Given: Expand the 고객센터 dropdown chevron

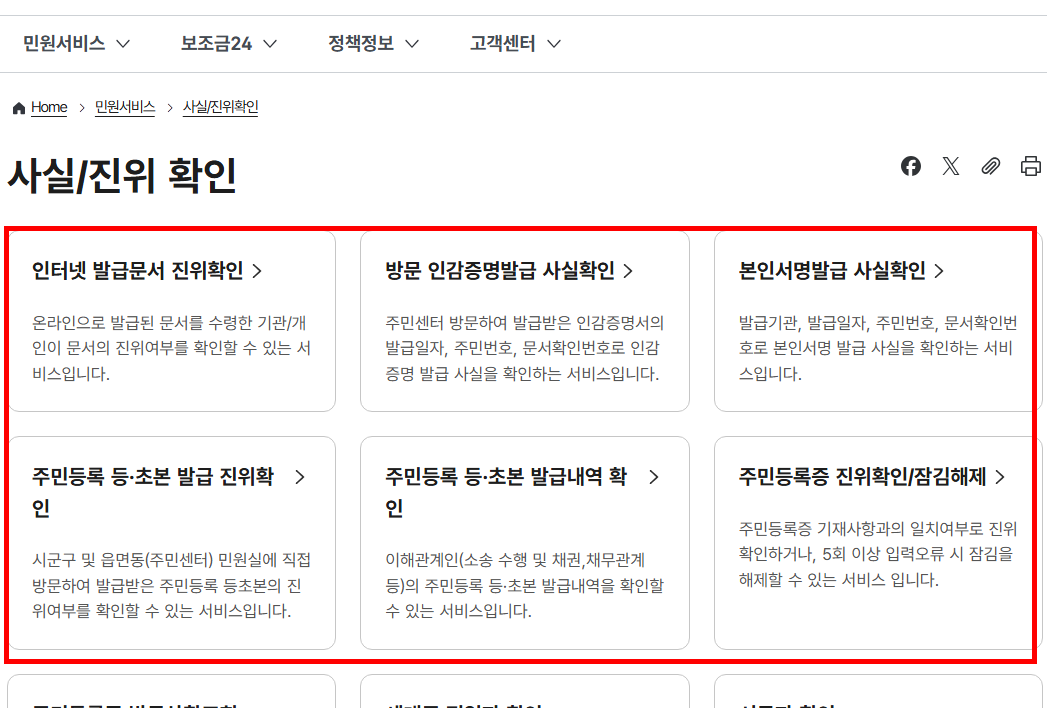Looking at the screenshot, I should coord(556,43).
